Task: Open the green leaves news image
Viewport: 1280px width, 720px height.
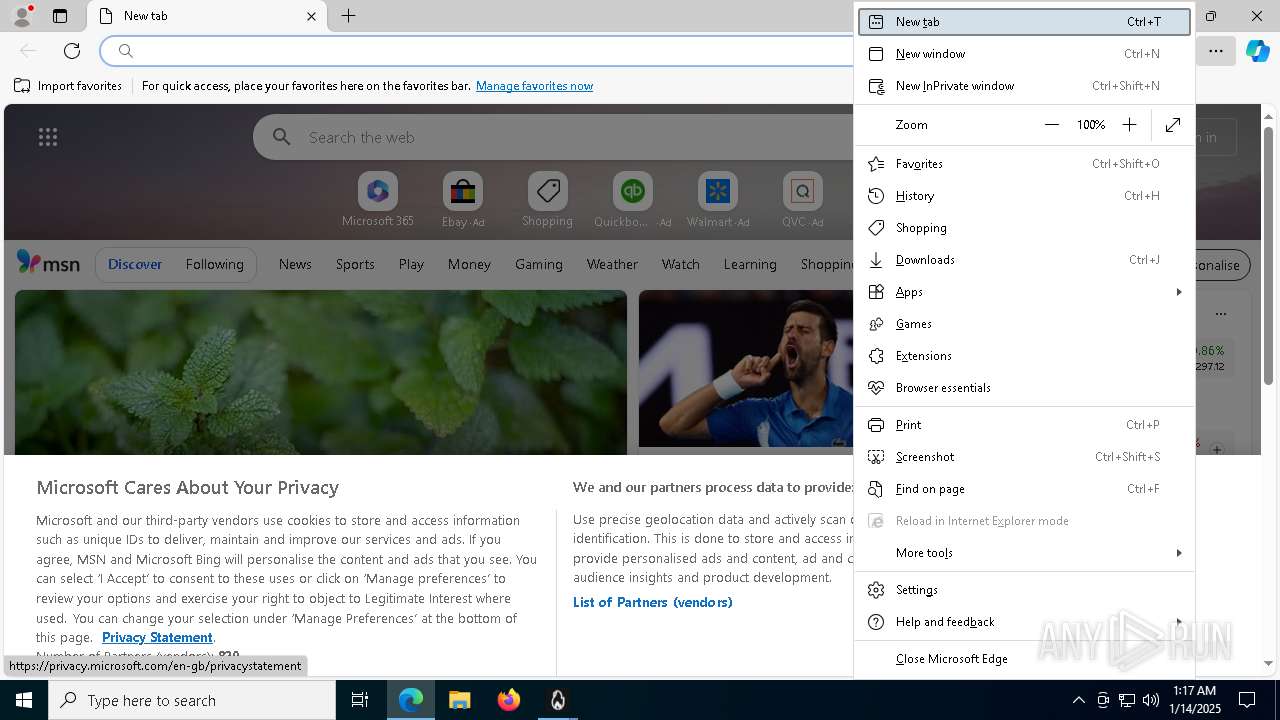Action: click(x=321, y=372)
